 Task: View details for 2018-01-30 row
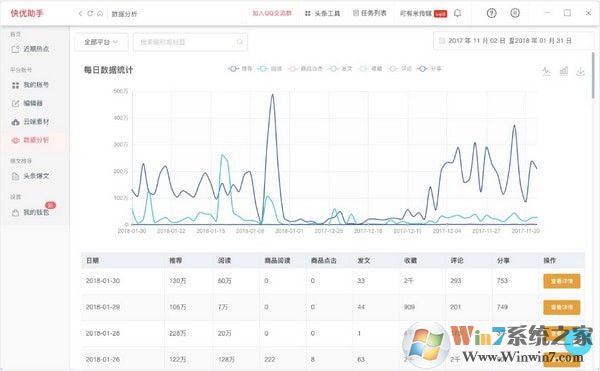562,281
